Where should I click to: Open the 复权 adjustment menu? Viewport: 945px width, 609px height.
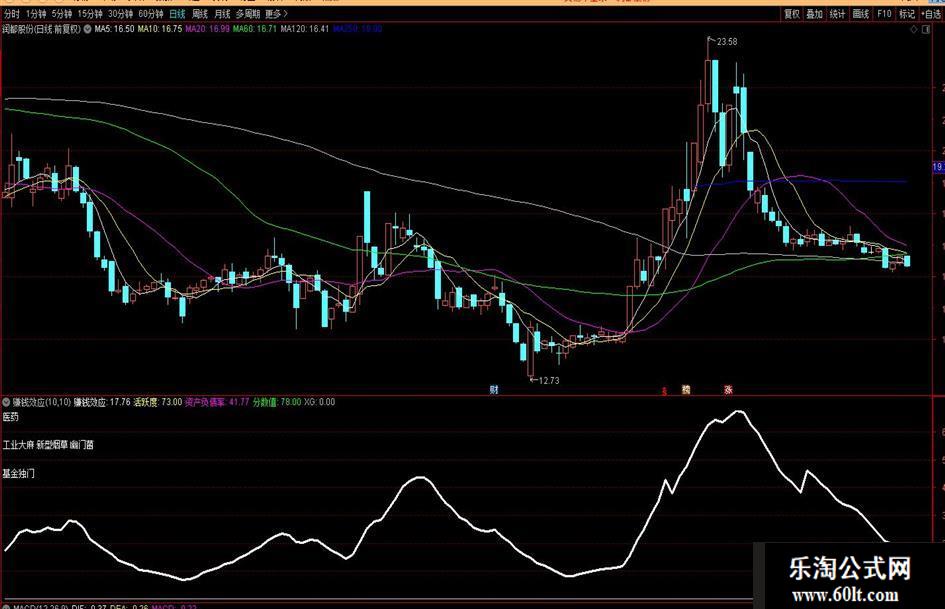791,13
